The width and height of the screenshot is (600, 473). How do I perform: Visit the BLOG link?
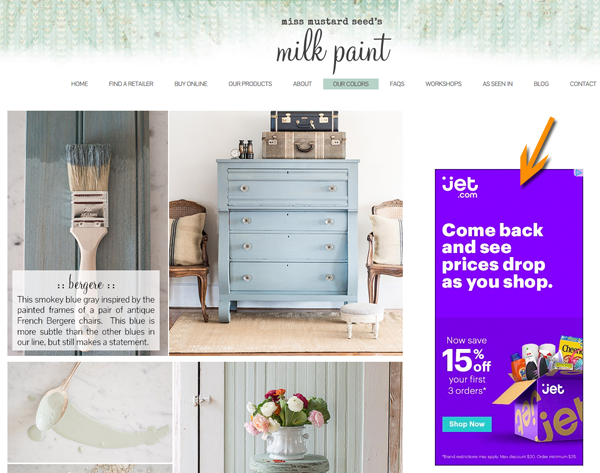pos(541,84)
